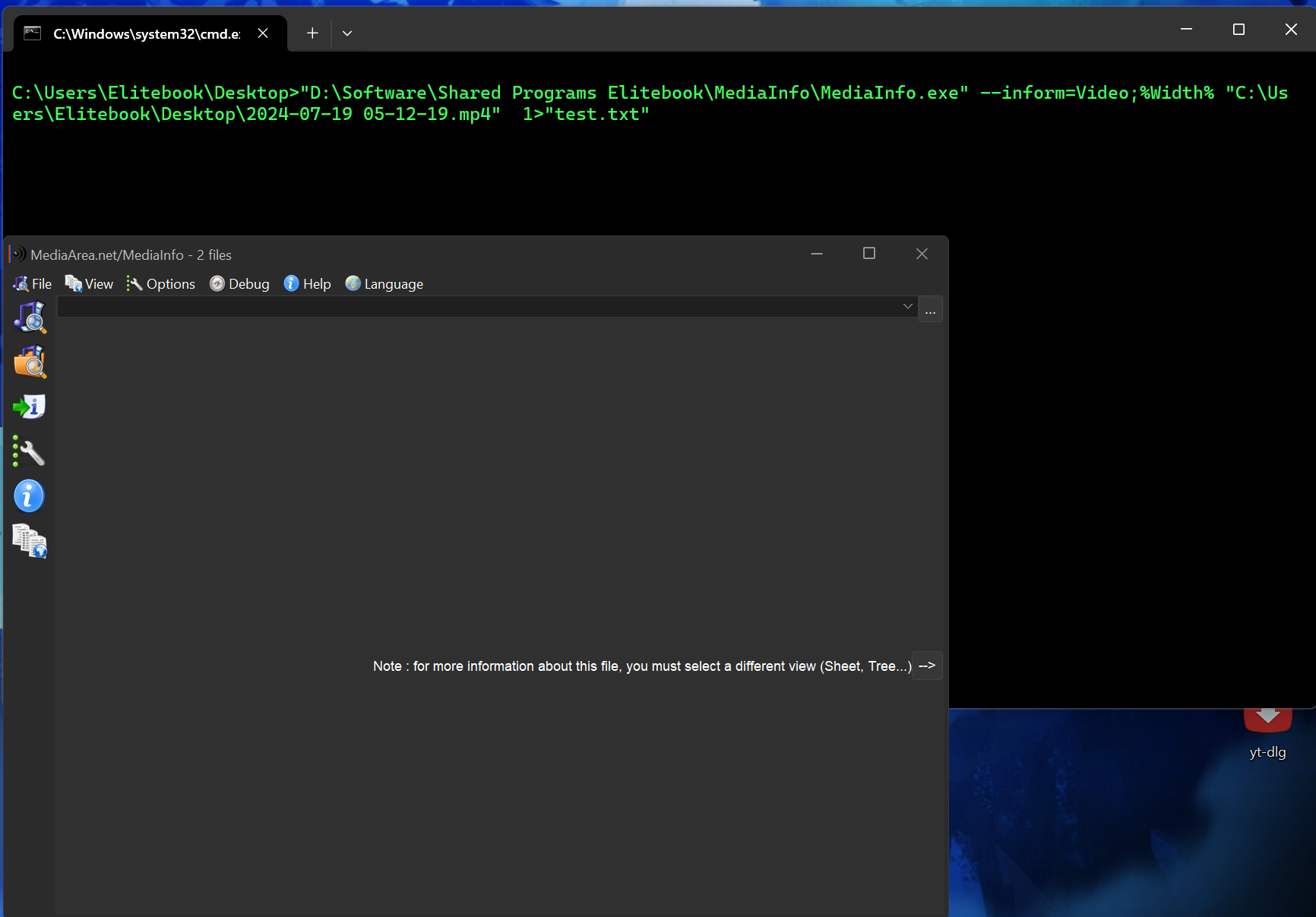Expand the file selection dropdown in MediaInfo
1316x917 pixels.
click(907, 306)
